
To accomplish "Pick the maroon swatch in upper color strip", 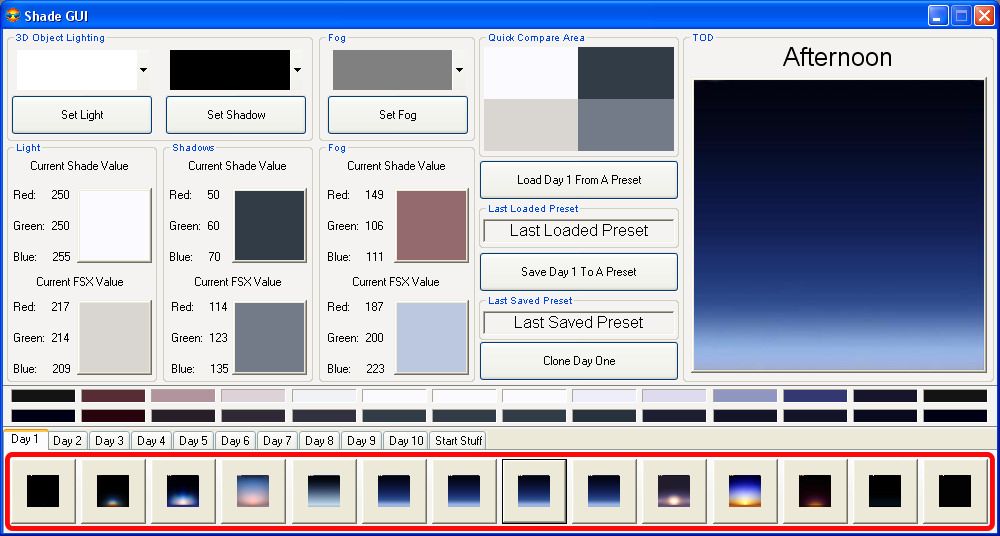I will tap(113, 396).
